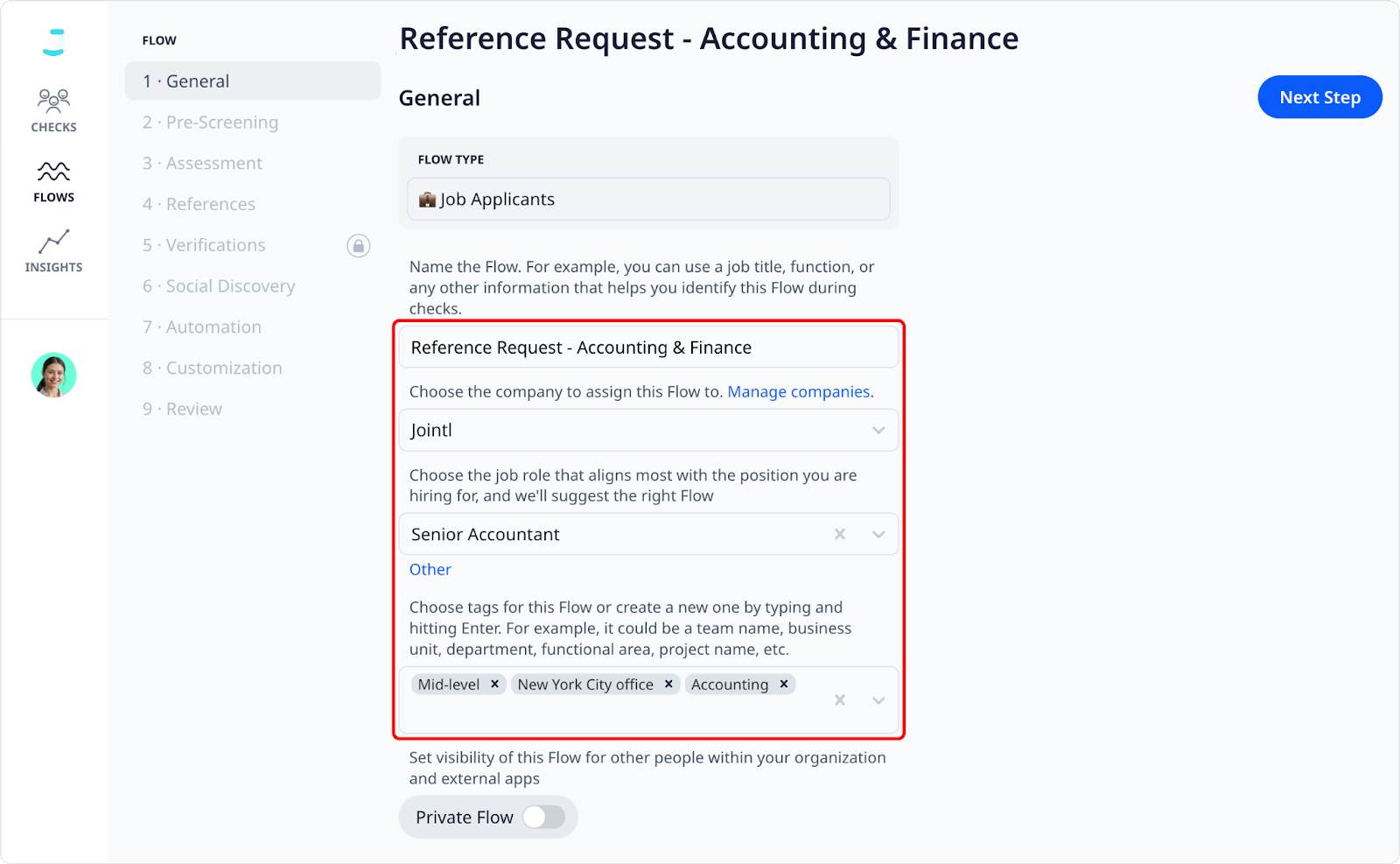Remove the New York City office tag
The height and width of the screenshot is (864, 1400).
coord(668,684)
